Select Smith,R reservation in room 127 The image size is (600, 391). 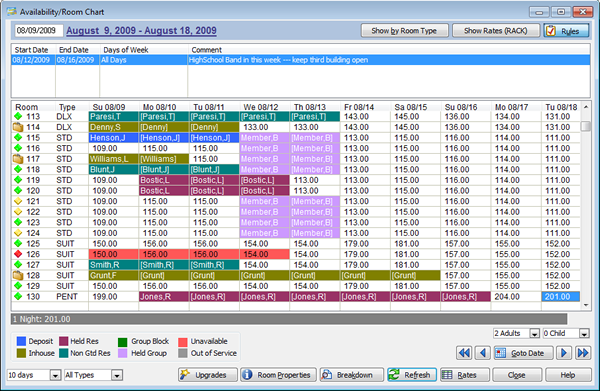pos(114,265)
